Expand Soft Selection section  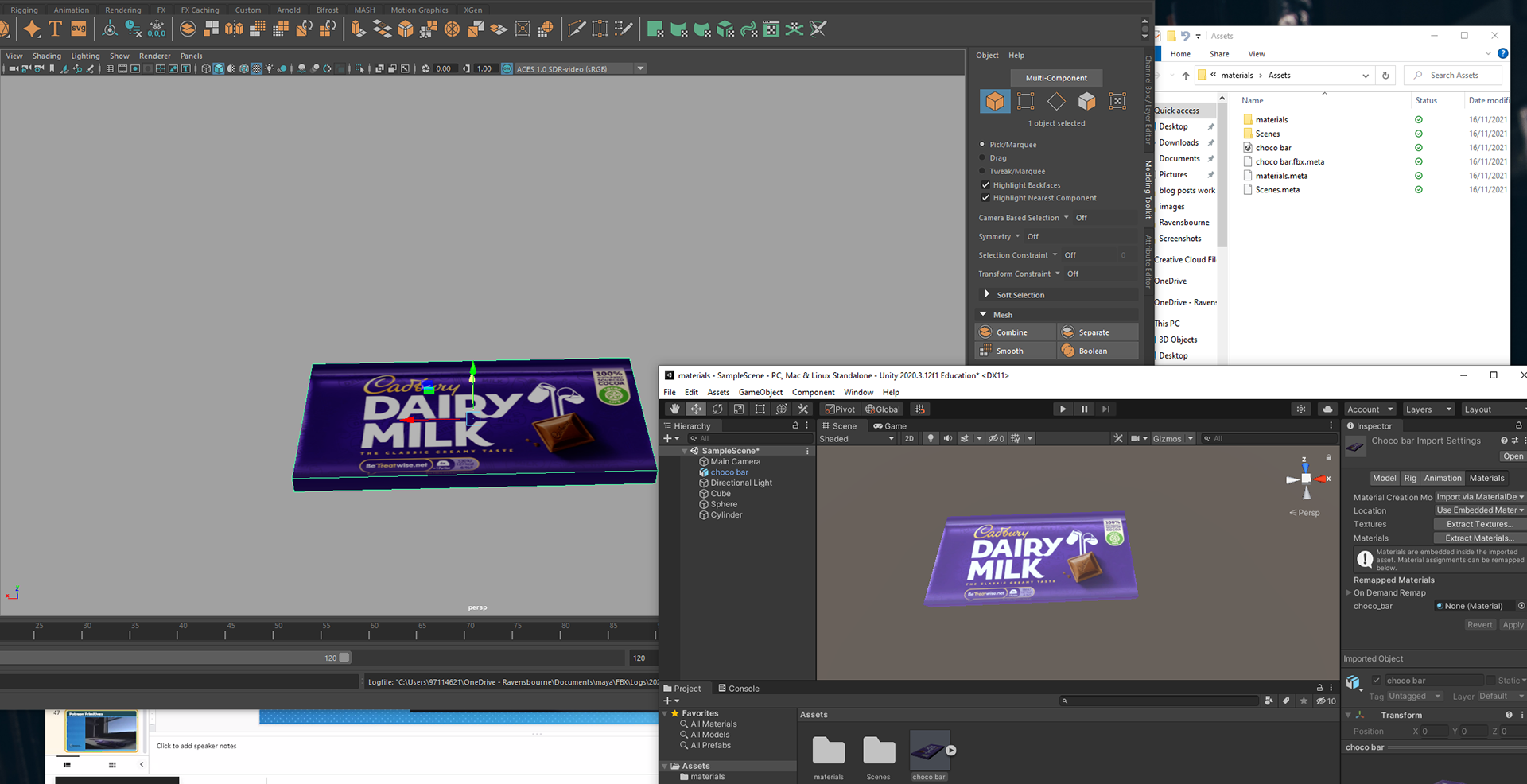click(987, 294)
